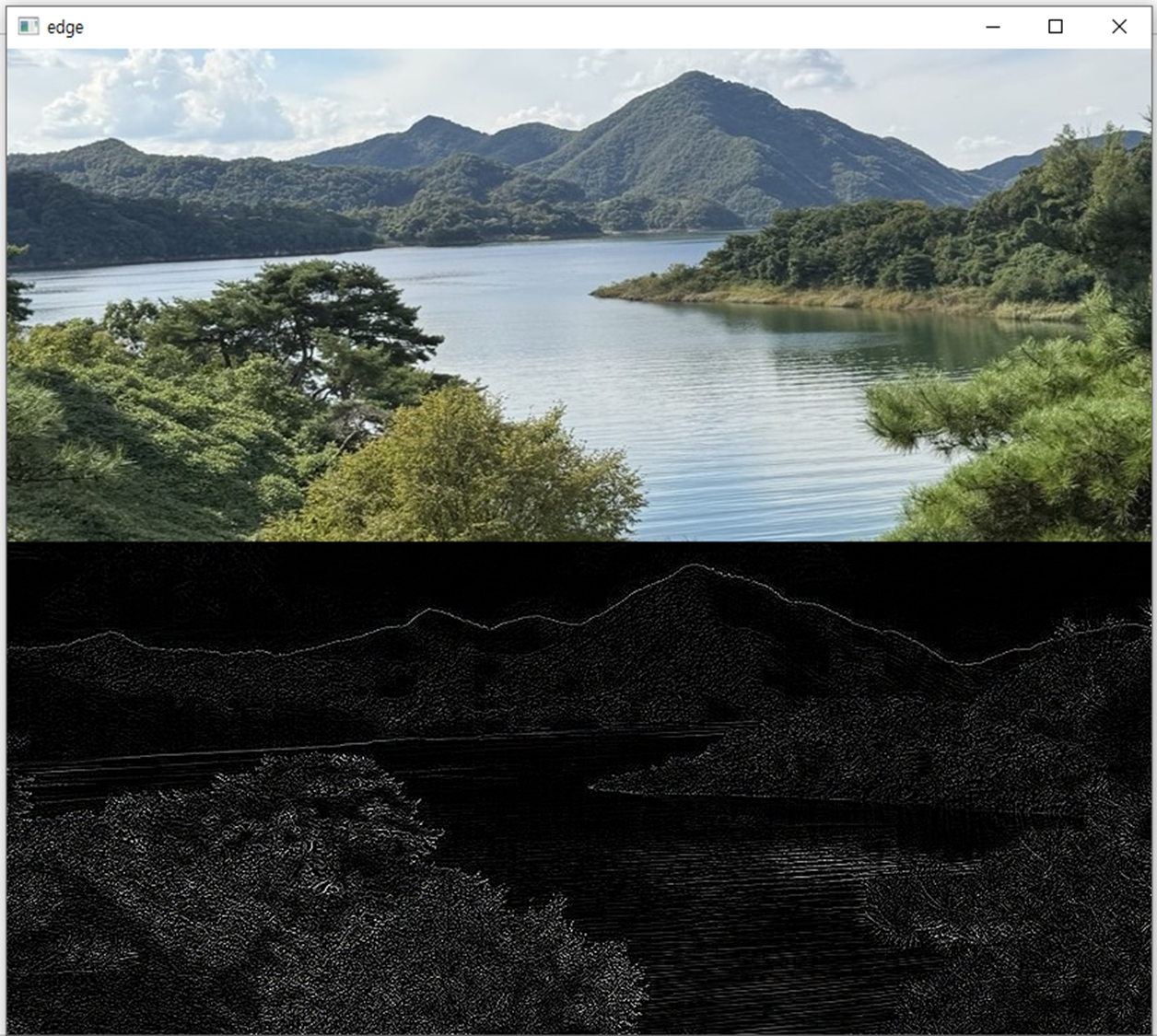
Task: Click the edge window app icon
Action: pos(29,27)
